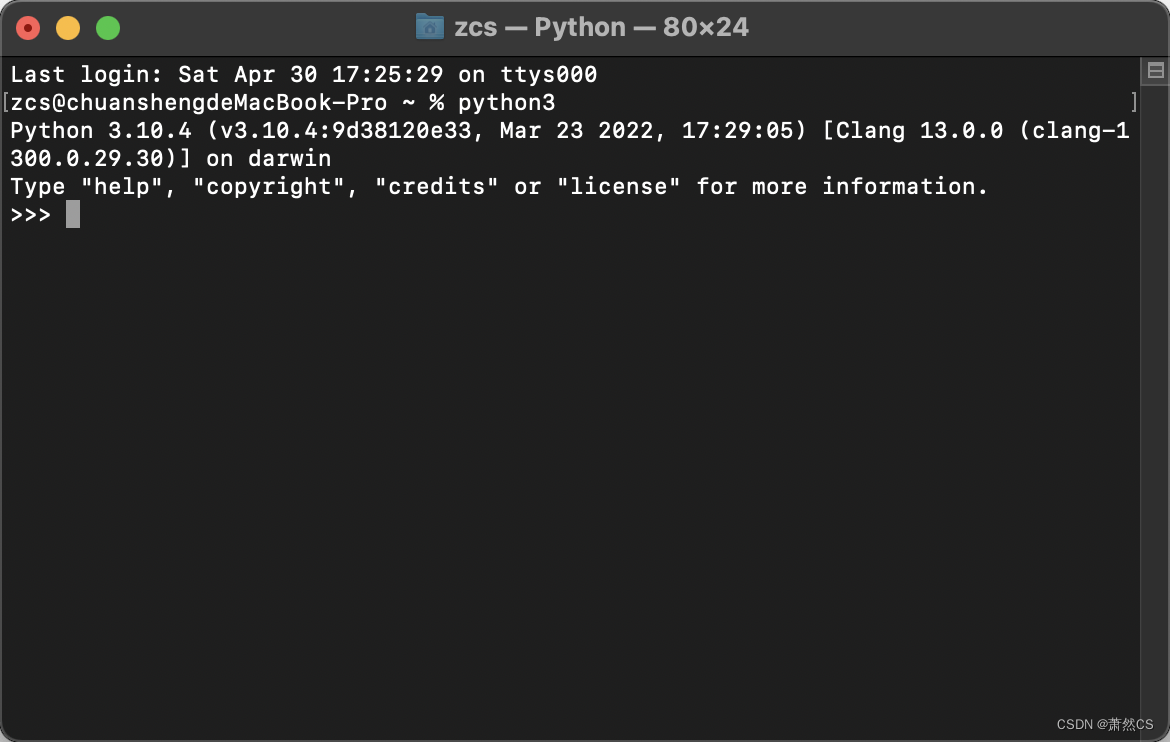Click the "zcs@chuanshengdeMacBook-Pro" prompt text

pyautogui.click(x=198, y=102)
